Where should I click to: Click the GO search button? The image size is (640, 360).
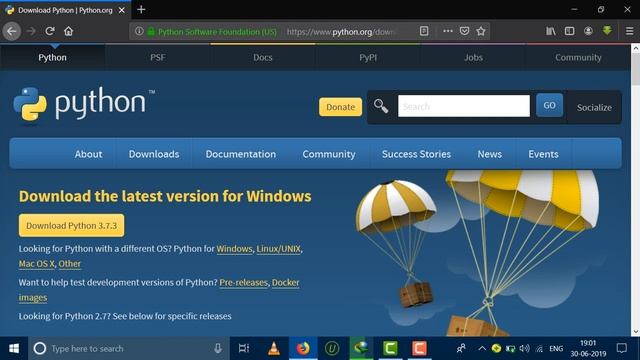[549, 105]
